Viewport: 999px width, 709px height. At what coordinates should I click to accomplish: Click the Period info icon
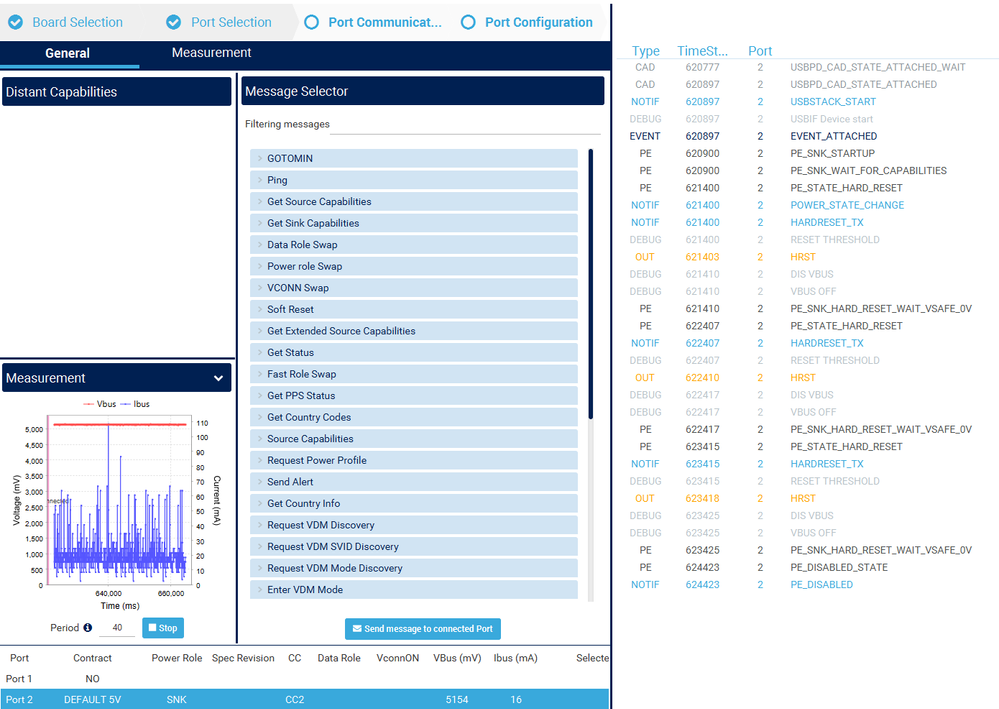click(88, 627)
